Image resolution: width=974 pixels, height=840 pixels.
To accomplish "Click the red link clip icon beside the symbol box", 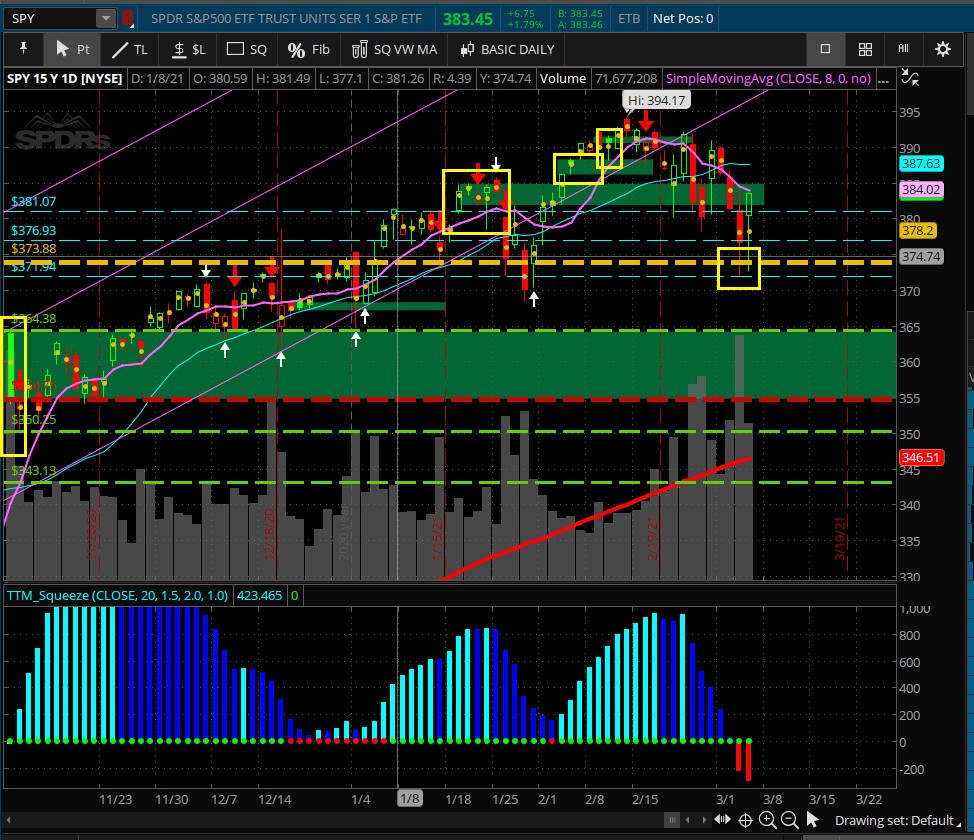I will (x=128, y=19).
